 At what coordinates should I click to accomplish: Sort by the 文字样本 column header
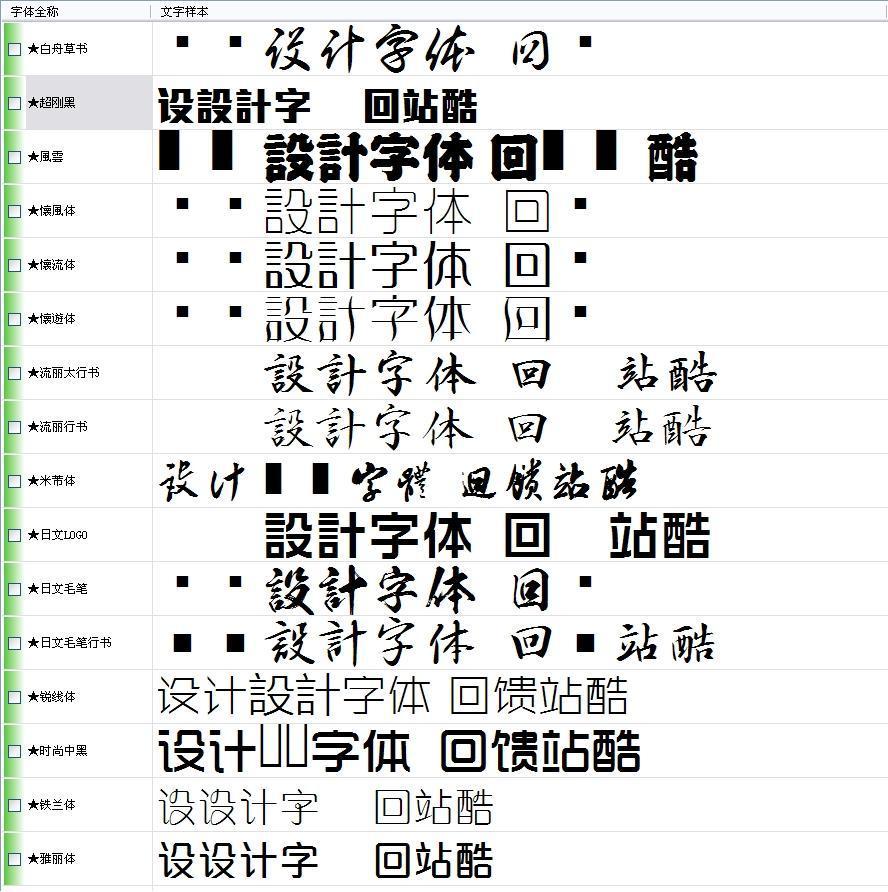pos(184,11)
